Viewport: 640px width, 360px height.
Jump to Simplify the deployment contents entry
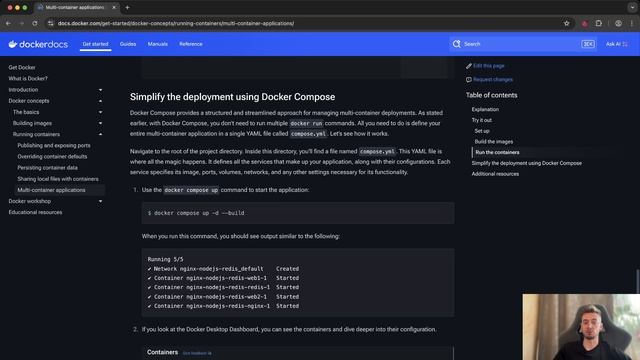[x=527, y=163]
